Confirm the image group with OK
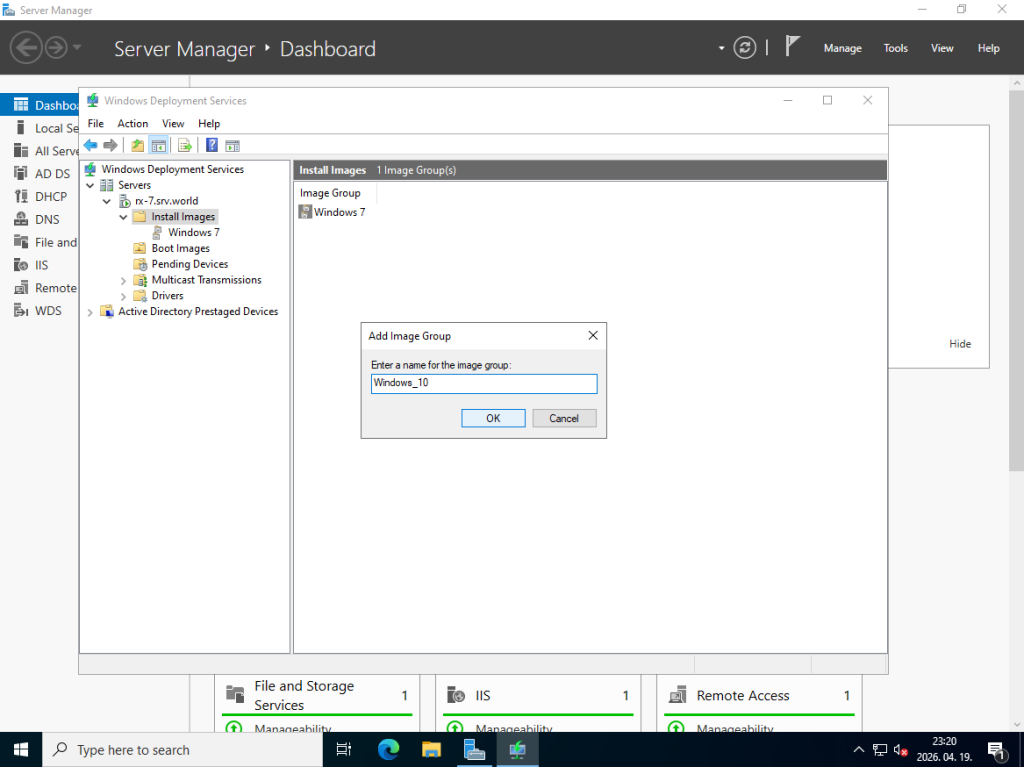 (493, 418)
